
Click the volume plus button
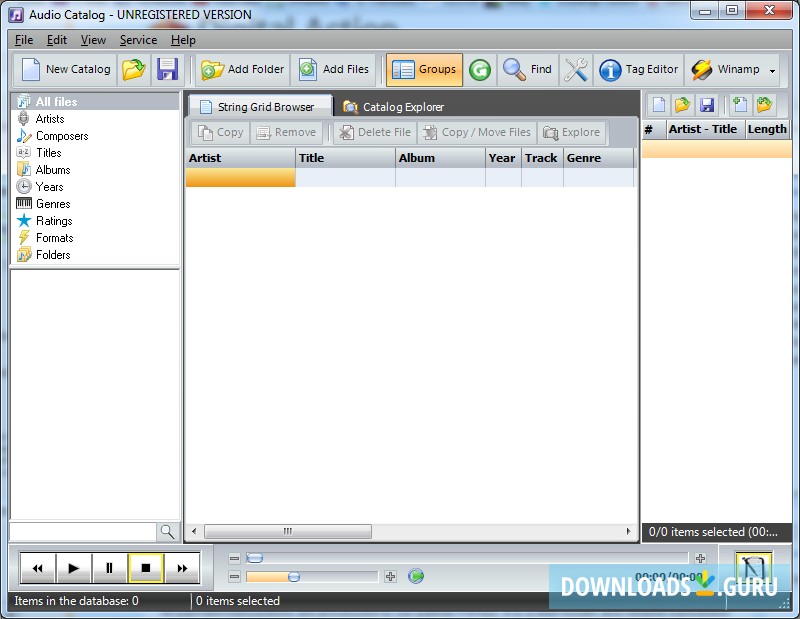(x=390, y=577)
